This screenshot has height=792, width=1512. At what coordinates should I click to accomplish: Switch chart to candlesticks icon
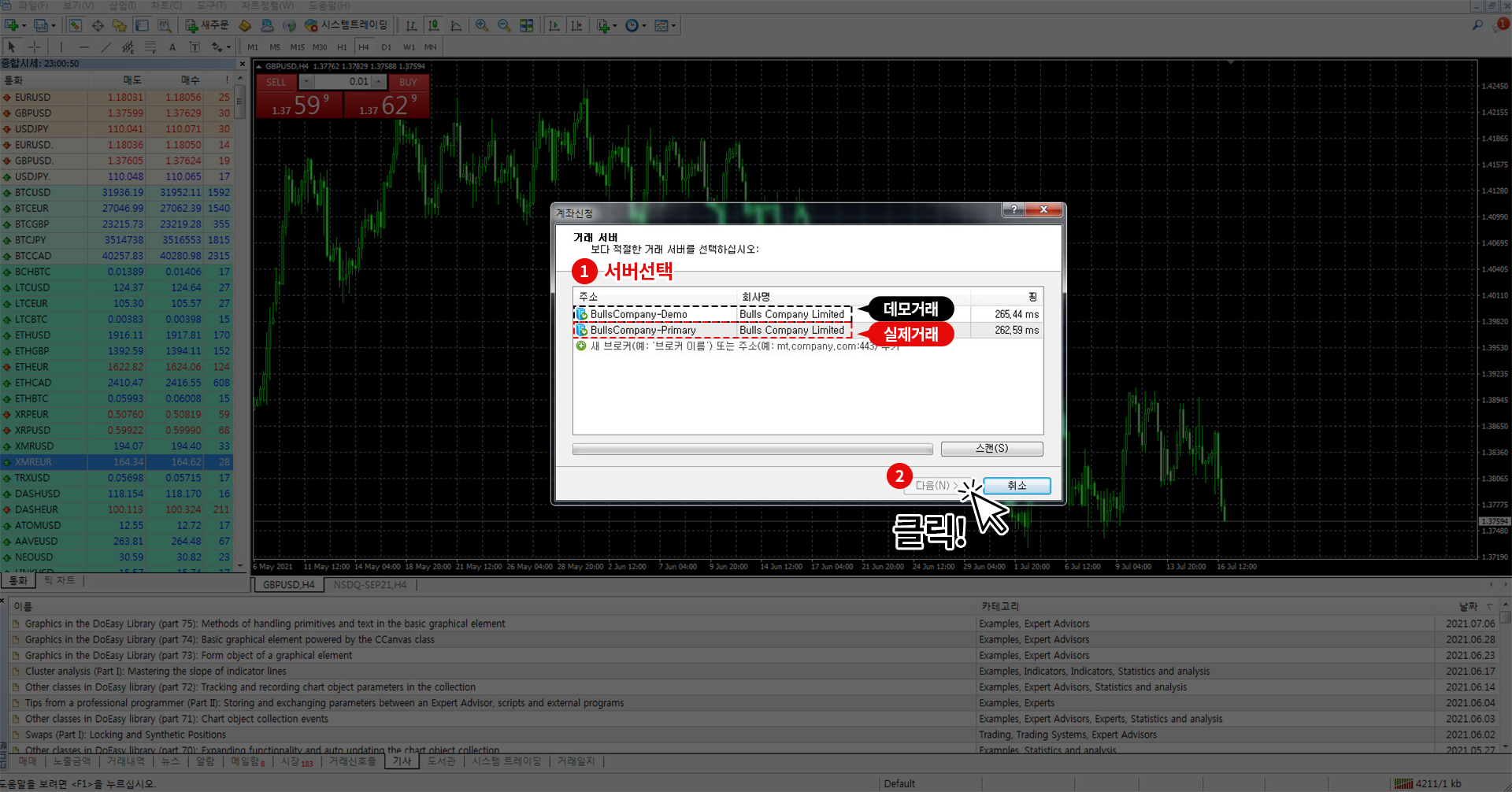[x=433, y=25]
